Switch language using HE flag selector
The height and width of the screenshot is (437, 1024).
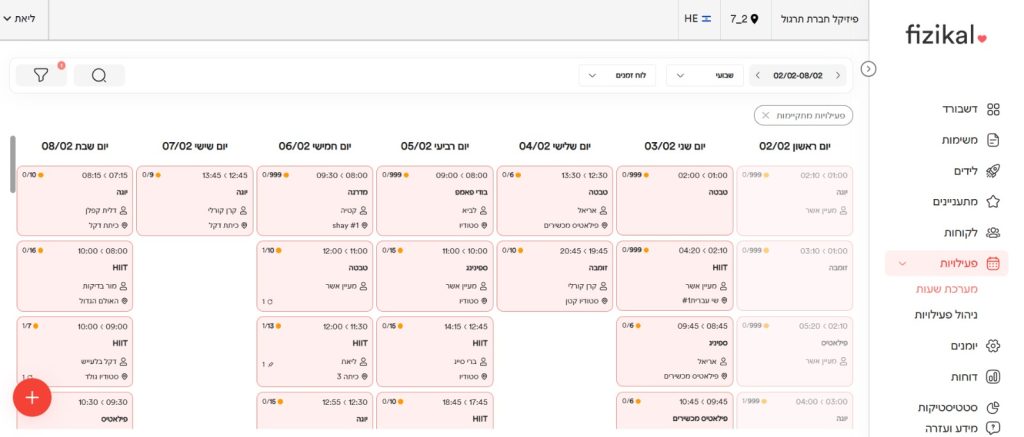click(698, 19)
